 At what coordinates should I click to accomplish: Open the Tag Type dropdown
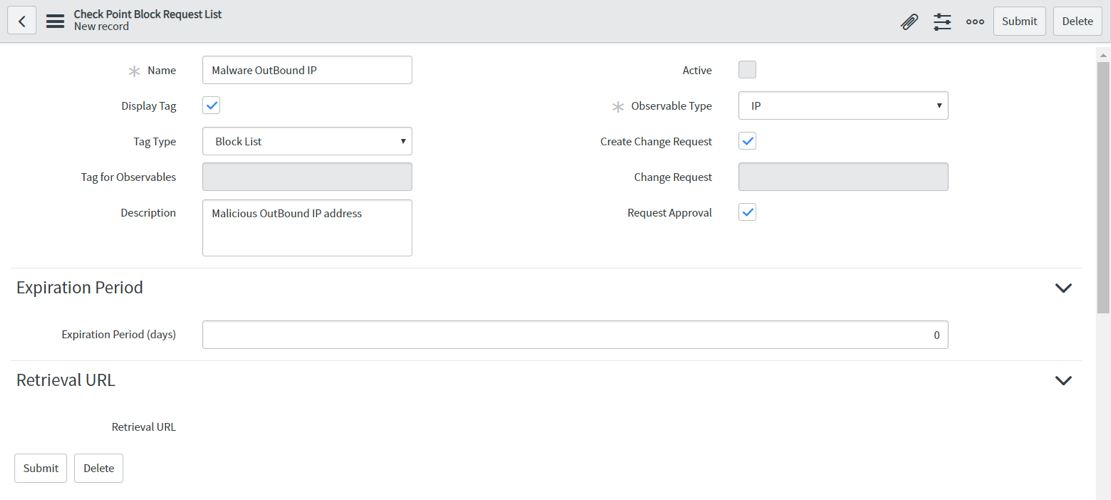[x=307, y=141]
